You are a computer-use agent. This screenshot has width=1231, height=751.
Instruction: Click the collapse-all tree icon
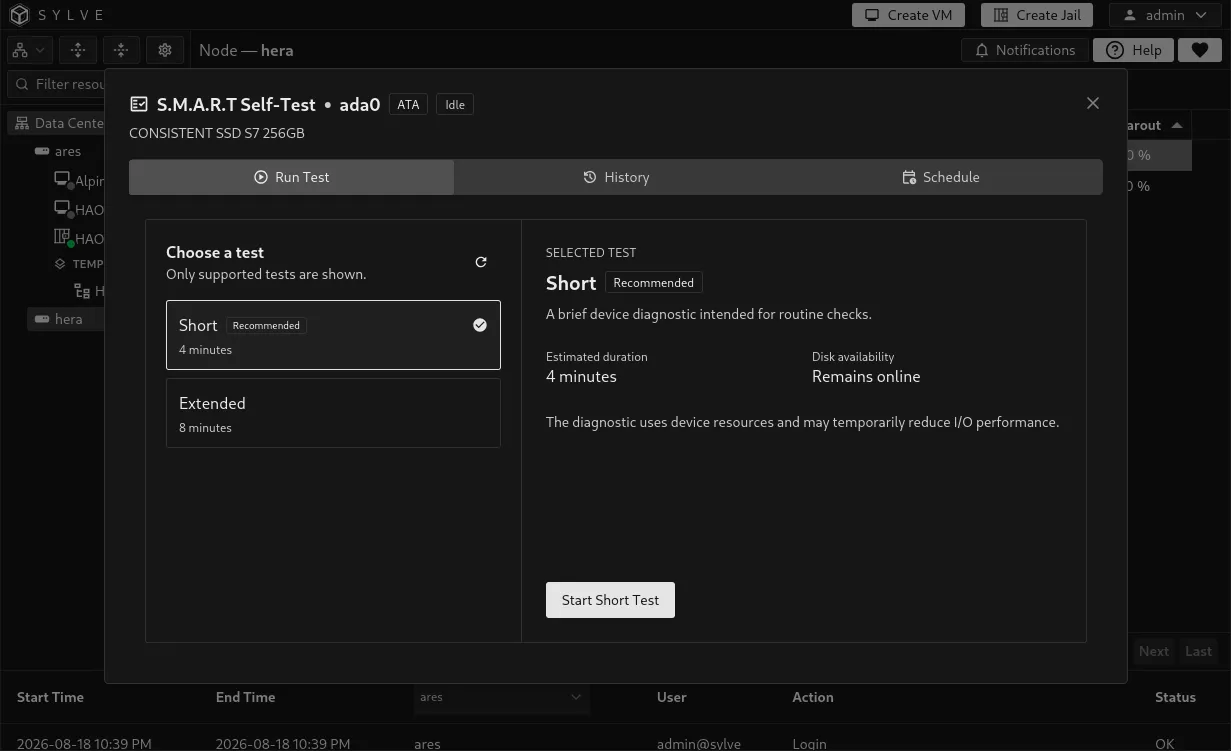coord(121,50)
